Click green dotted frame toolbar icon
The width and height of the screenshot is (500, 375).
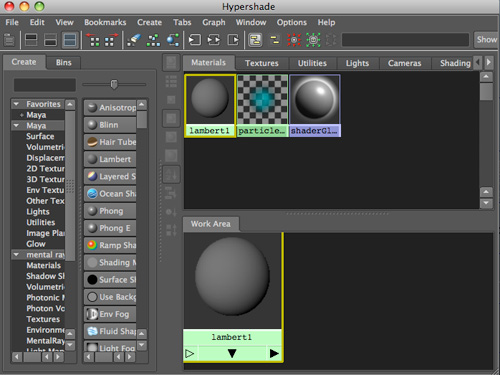pyautogui.click(x=313, y=40)
